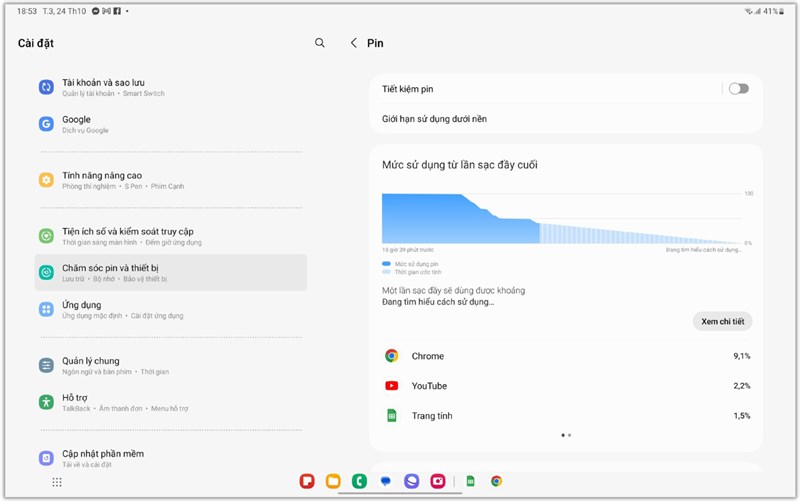Open Trang tính battery usage entry
The height and width of the screenshot is (501, 800).
pyautogui.click(x=566, y=416)
